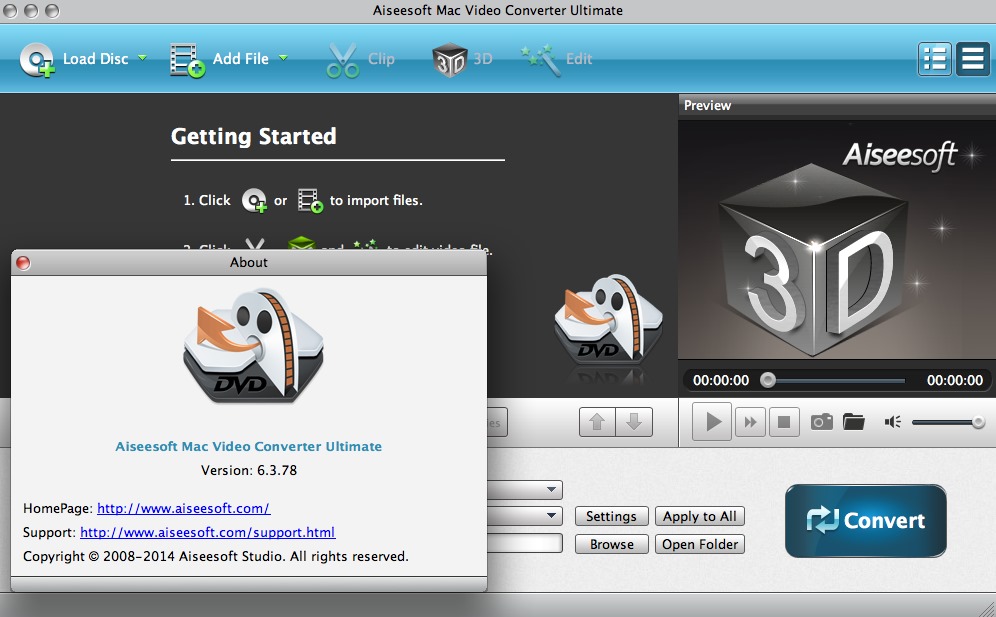The image size is (996, 617).
Task: Click the Load Disc icon
Action: pyautogui.click(x=37, y=60)
